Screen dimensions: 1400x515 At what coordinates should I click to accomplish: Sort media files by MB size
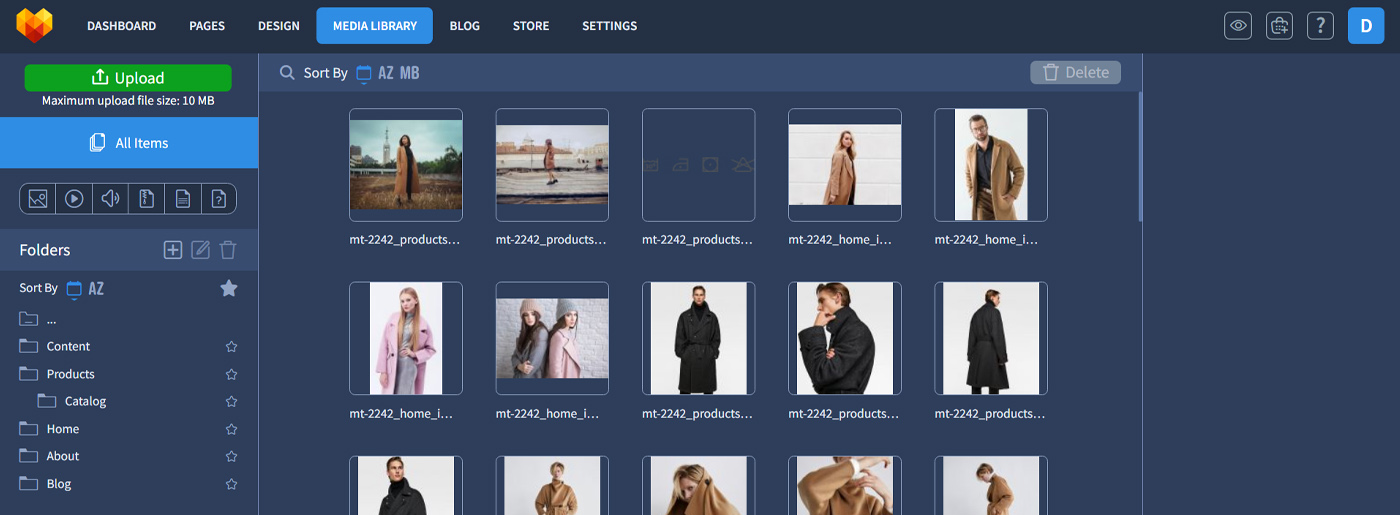(x=410, y=73)
